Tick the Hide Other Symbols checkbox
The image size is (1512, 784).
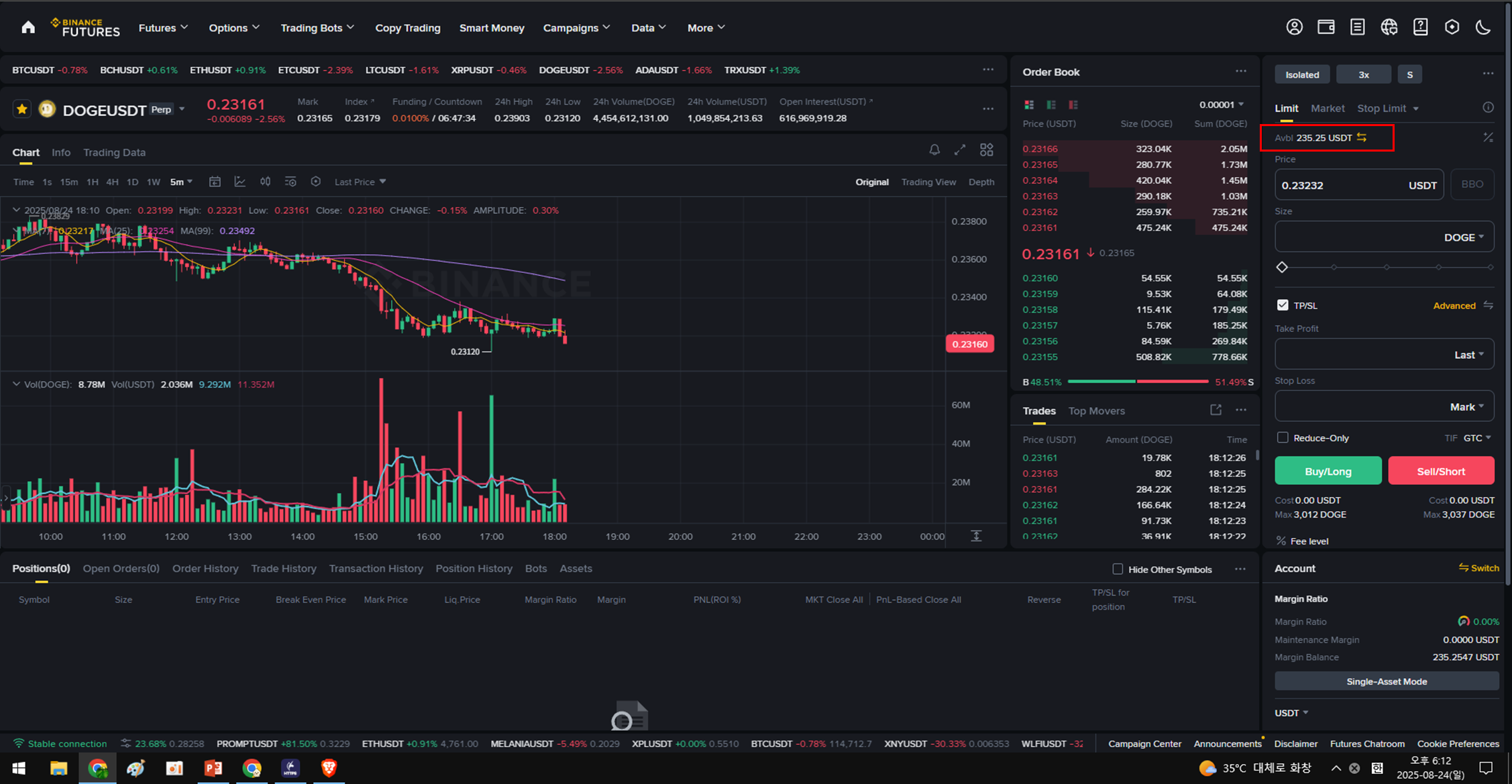pyautogui.click(x=1118, y=569)
